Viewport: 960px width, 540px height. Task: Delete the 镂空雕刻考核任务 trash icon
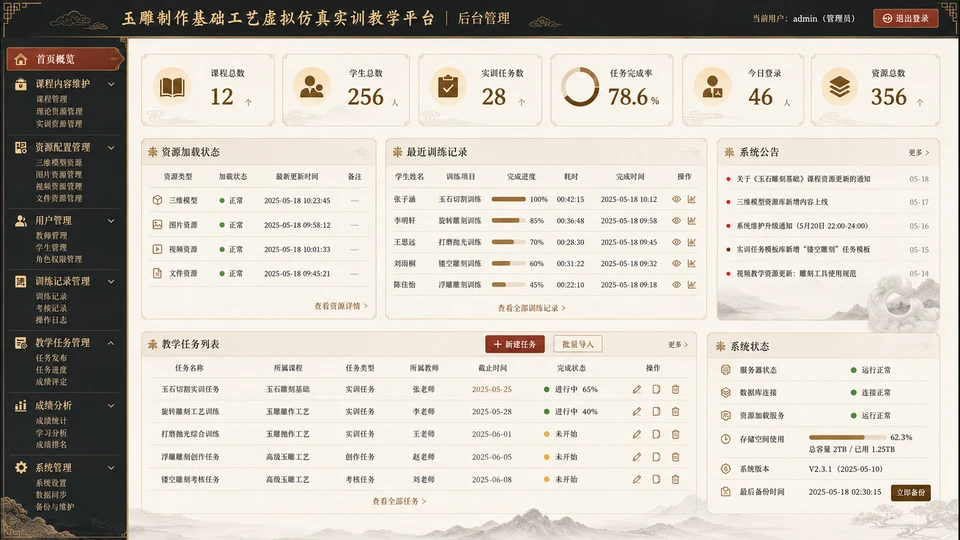[x=675, y=479]
